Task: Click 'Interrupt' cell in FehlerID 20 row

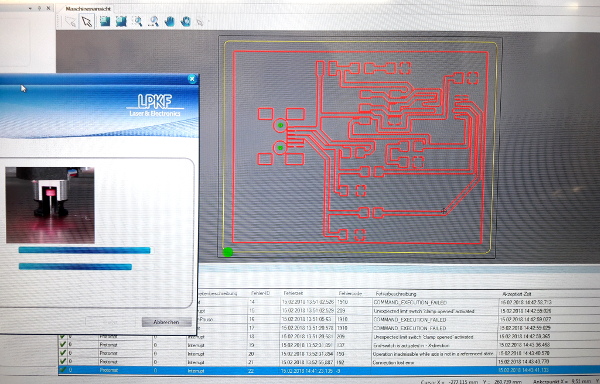Action: click(196, 354)
